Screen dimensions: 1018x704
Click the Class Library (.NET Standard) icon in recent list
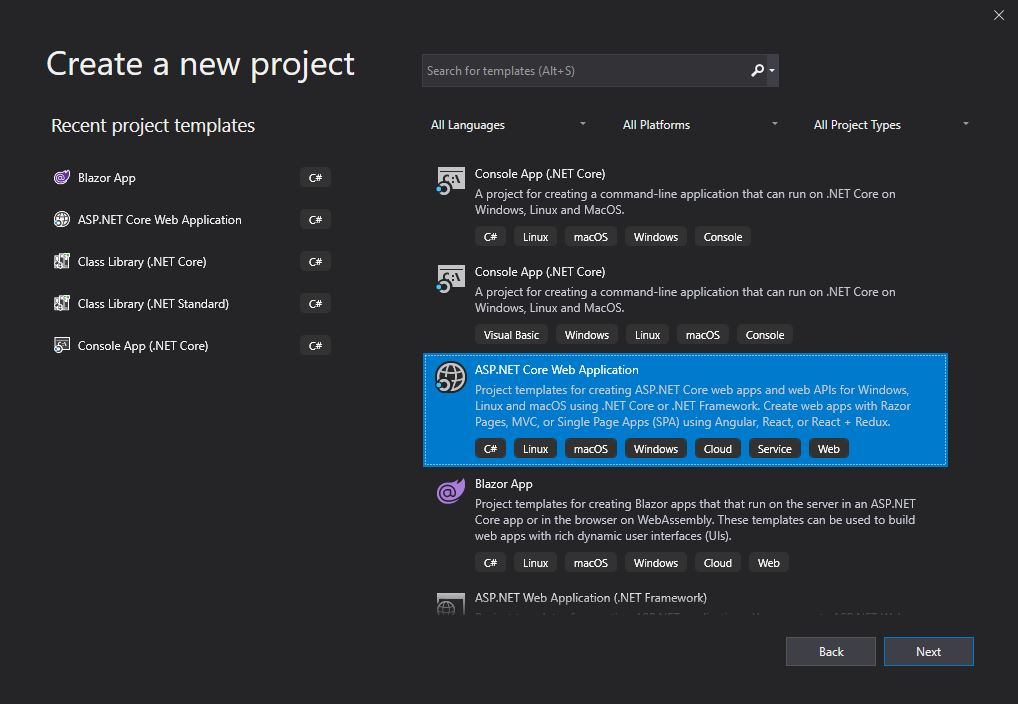pos(62,303)
